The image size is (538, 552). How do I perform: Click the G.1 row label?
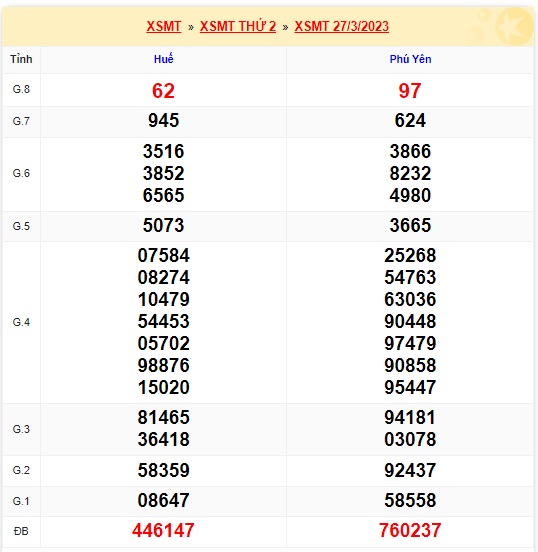point(21,501)
